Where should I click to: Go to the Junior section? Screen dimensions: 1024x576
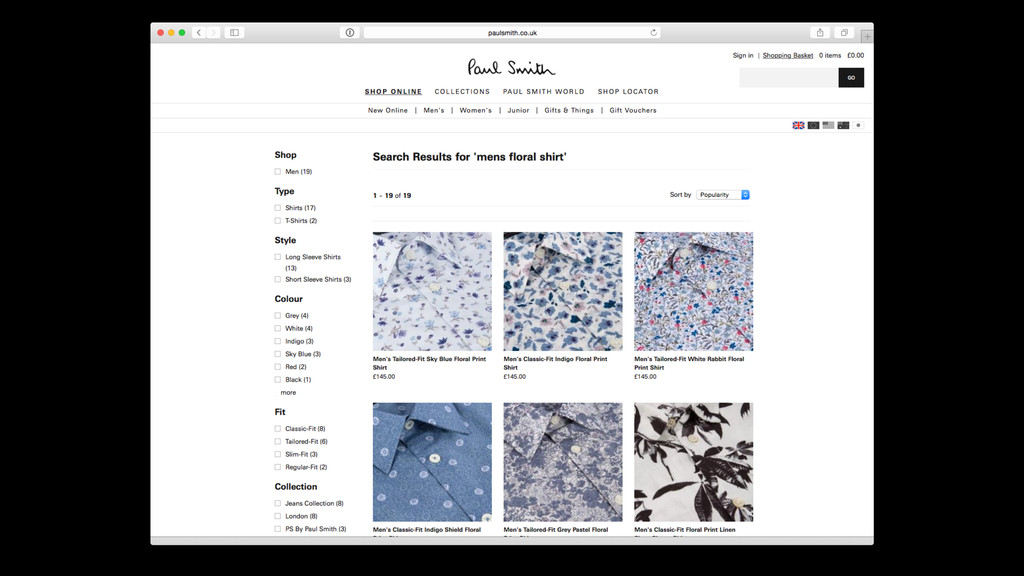point(518,110)
